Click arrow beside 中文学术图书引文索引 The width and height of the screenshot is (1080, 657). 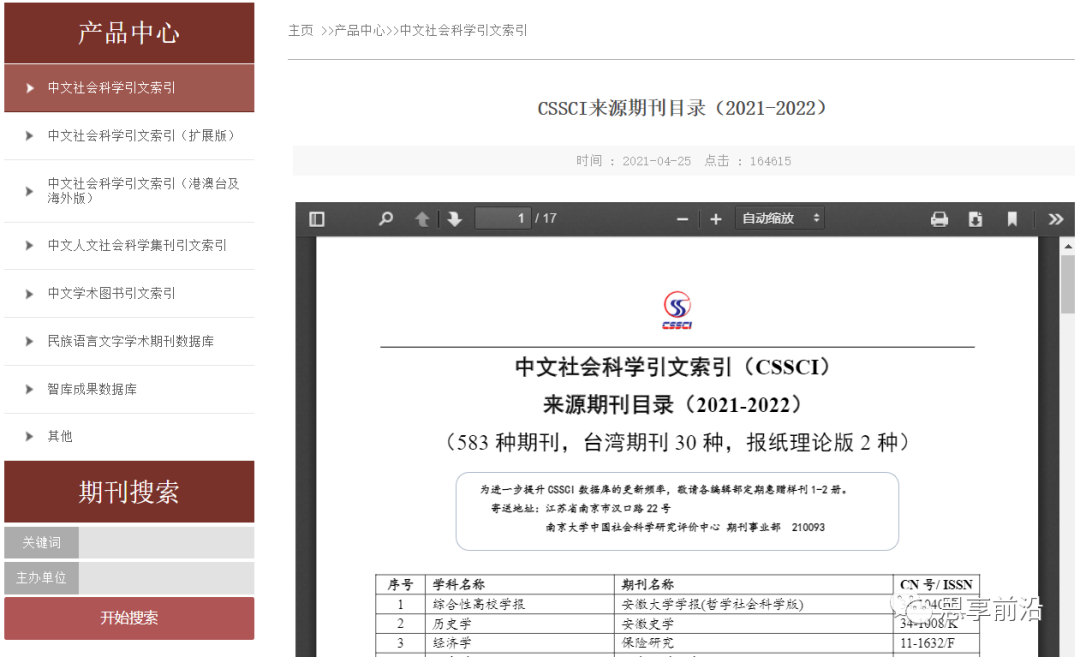29,294
